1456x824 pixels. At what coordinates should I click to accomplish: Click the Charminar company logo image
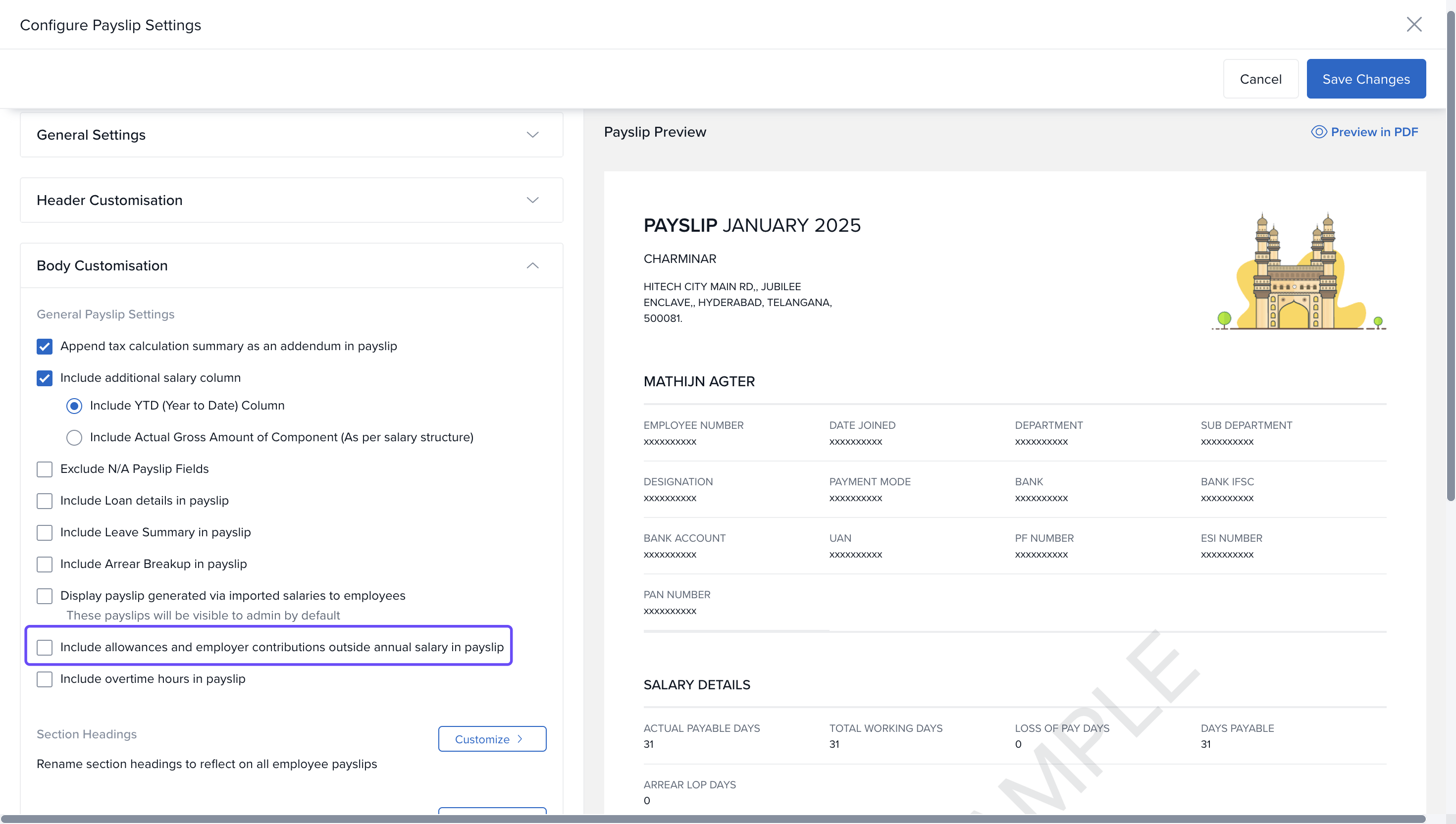[x=1299, y=272]
